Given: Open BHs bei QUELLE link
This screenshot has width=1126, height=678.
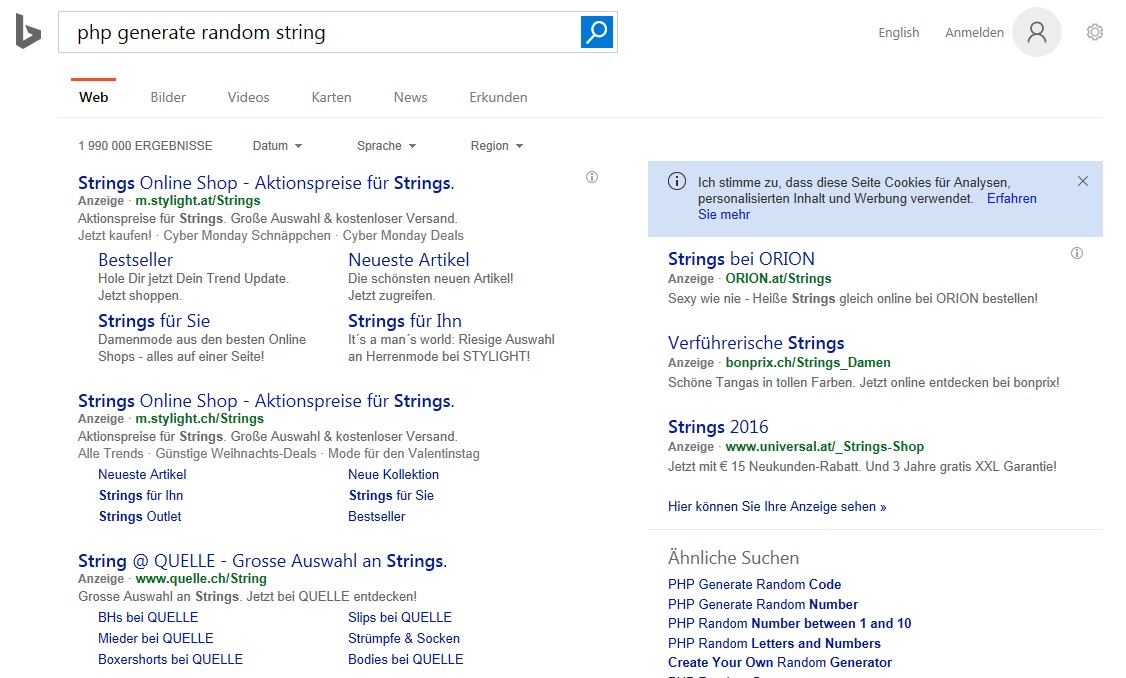Looking at the screenshot, I should pyautogui.click(x=148, y=617).
